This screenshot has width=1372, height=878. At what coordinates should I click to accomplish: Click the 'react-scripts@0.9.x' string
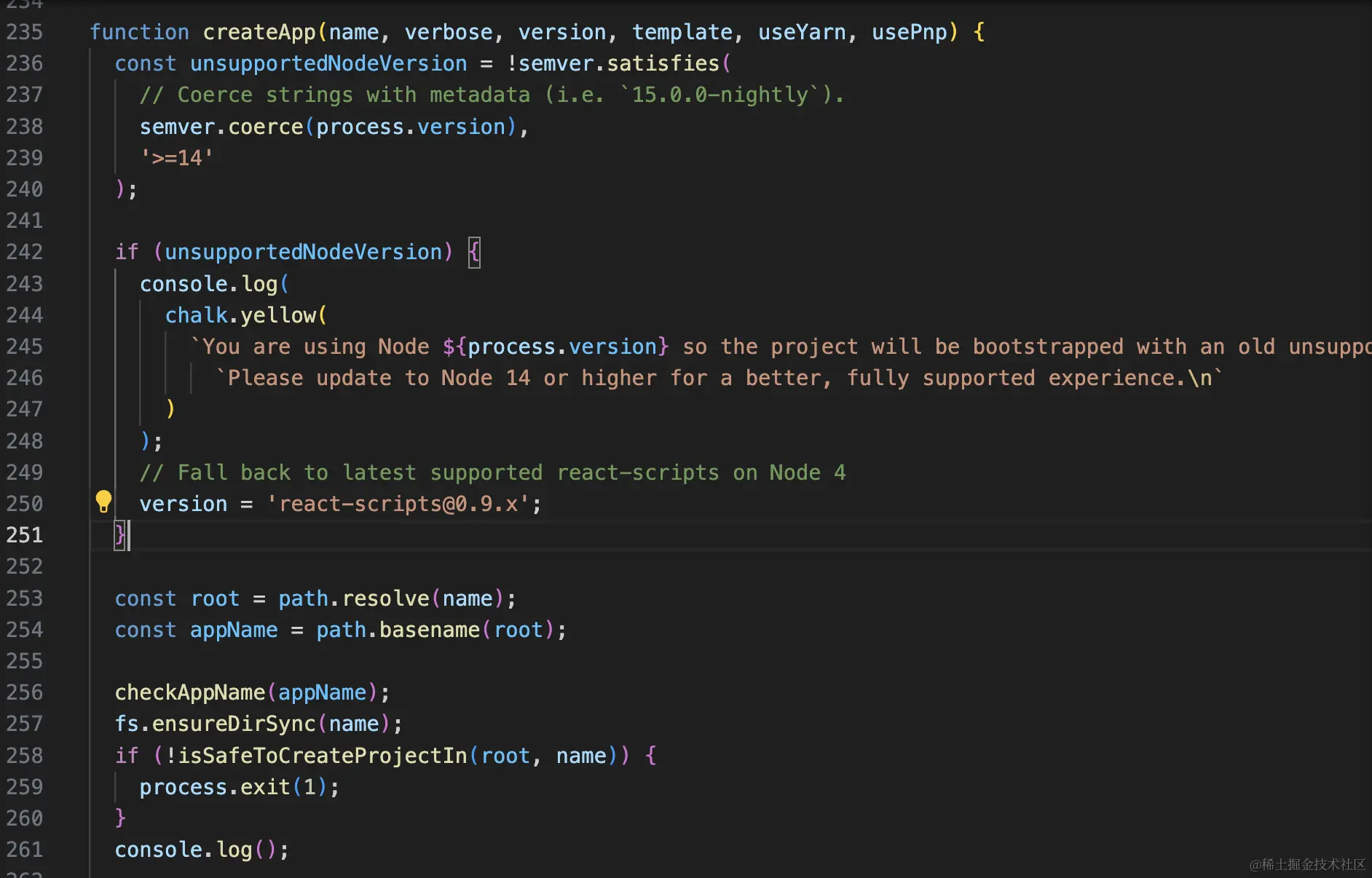tap(398, 504)
